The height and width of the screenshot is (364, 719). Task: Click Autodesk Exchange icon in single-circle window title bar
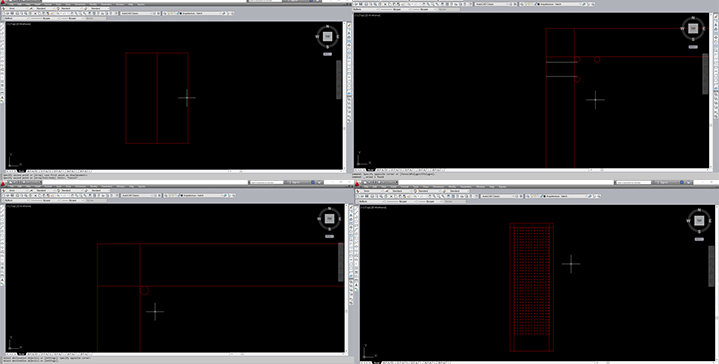click(x=312, y=182)
